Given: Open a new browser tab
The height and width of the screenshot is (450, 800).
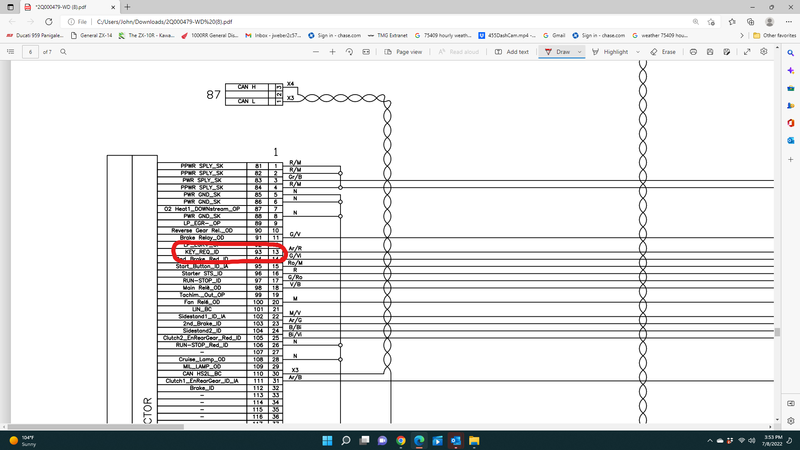Looking at the screenshot, I should [x=127, y=7].
